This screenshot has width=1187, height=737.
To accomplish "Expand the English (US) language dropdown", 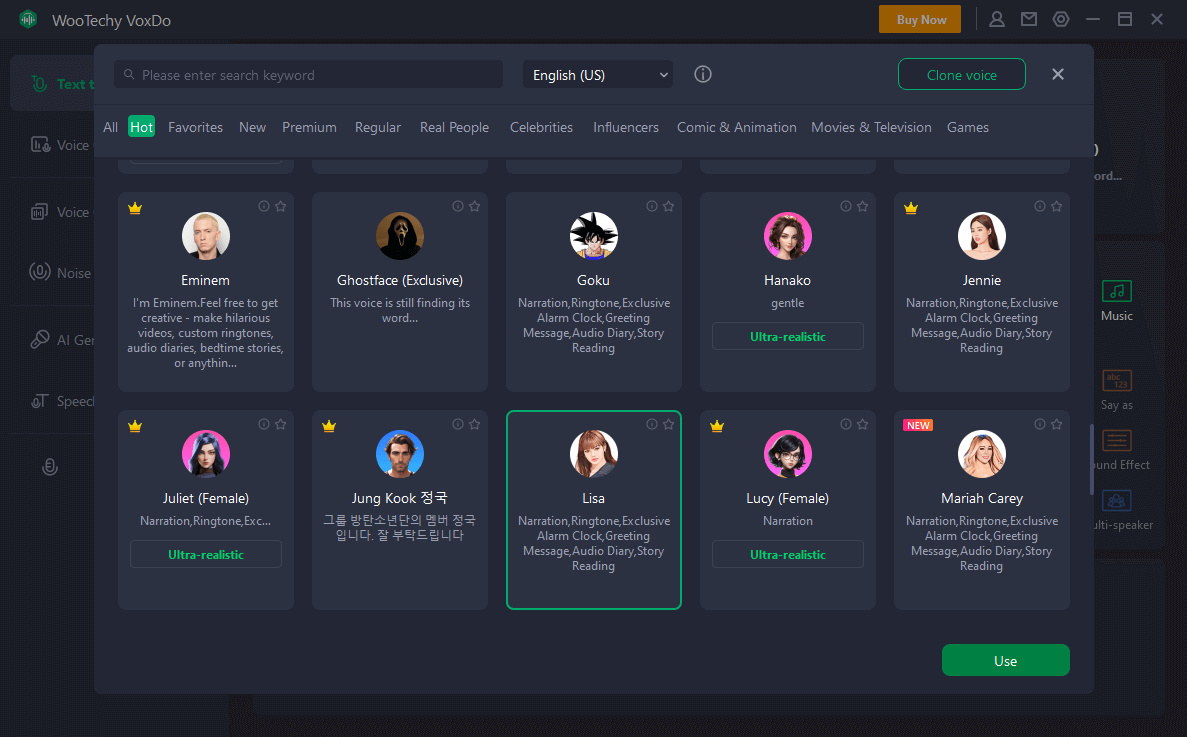I will tap(598, 75).
